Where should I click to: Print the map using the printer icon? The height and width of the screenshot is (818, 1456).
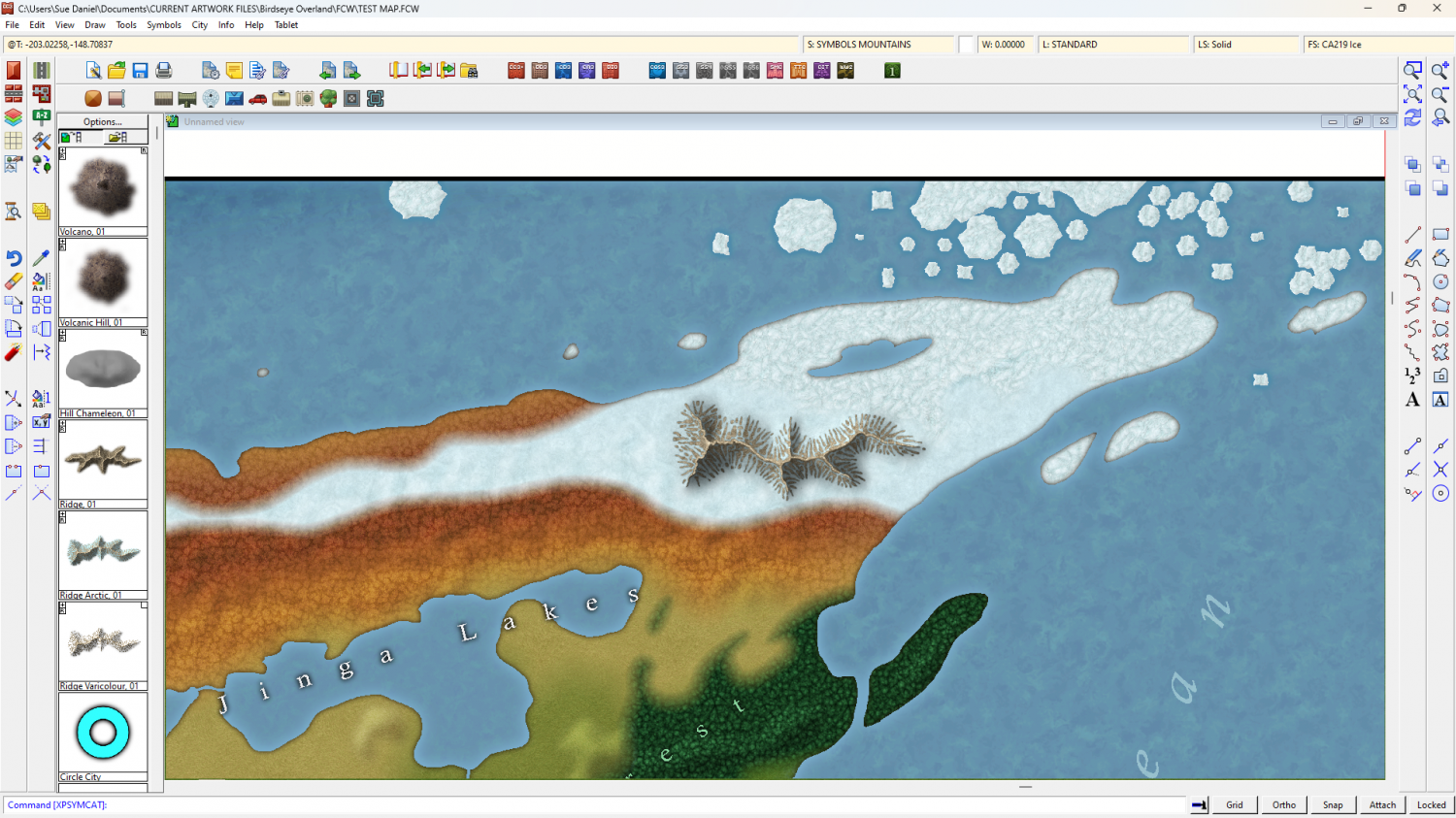[163, 70]
